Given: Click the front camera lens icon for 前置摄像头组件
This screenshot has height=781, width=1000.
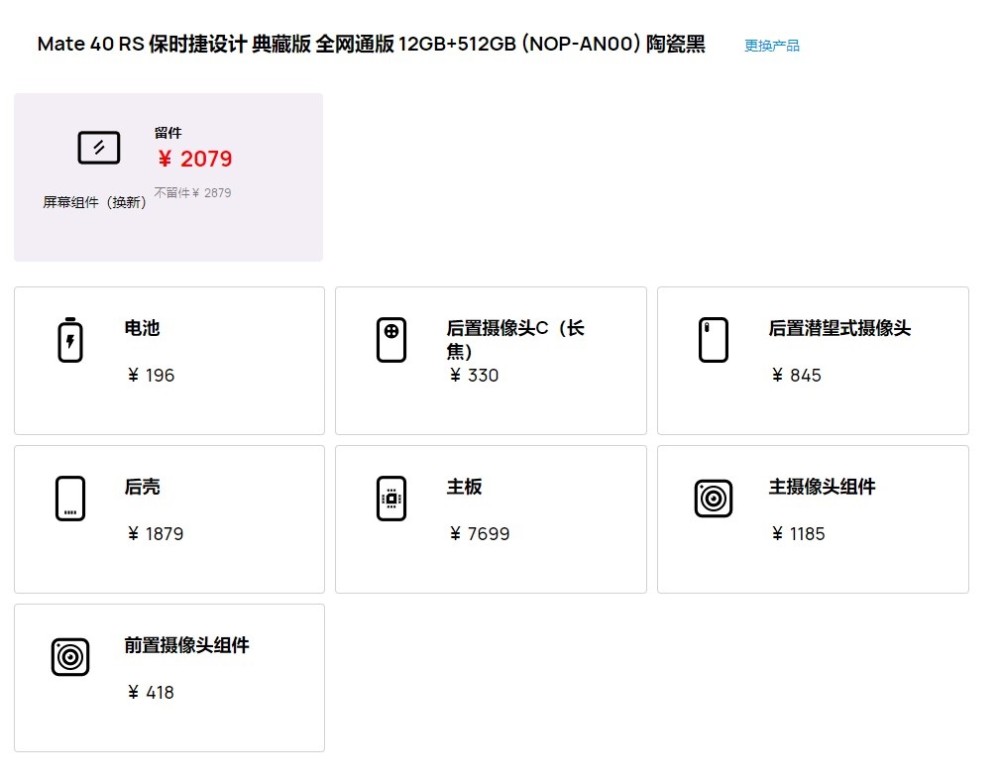Looking at the screenshot, I should 70,656.
